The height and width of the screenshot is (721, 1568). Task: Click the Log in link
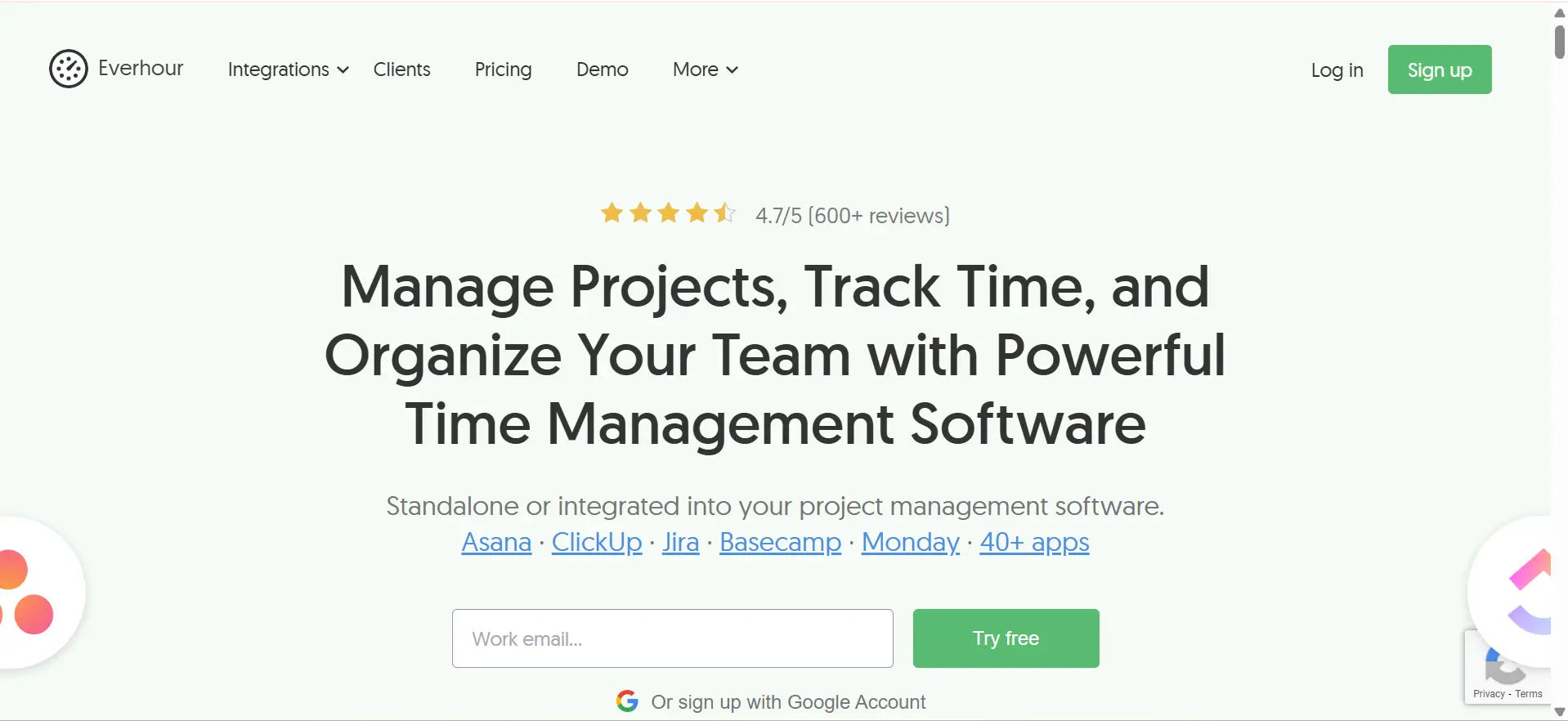[x=1337, y=70]
